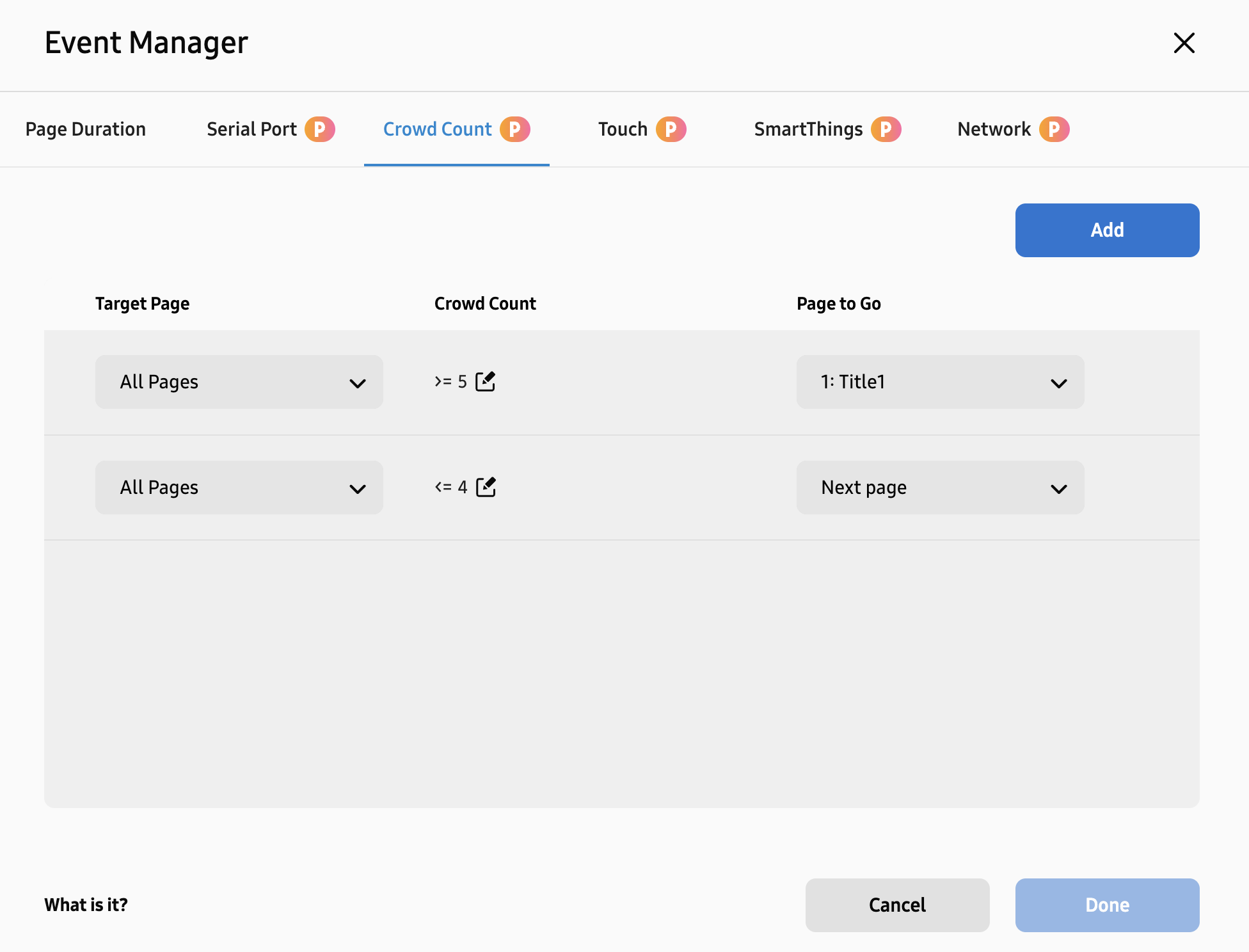
Task: Close the Event Manager dialog
Action: tap(1184, 43)
